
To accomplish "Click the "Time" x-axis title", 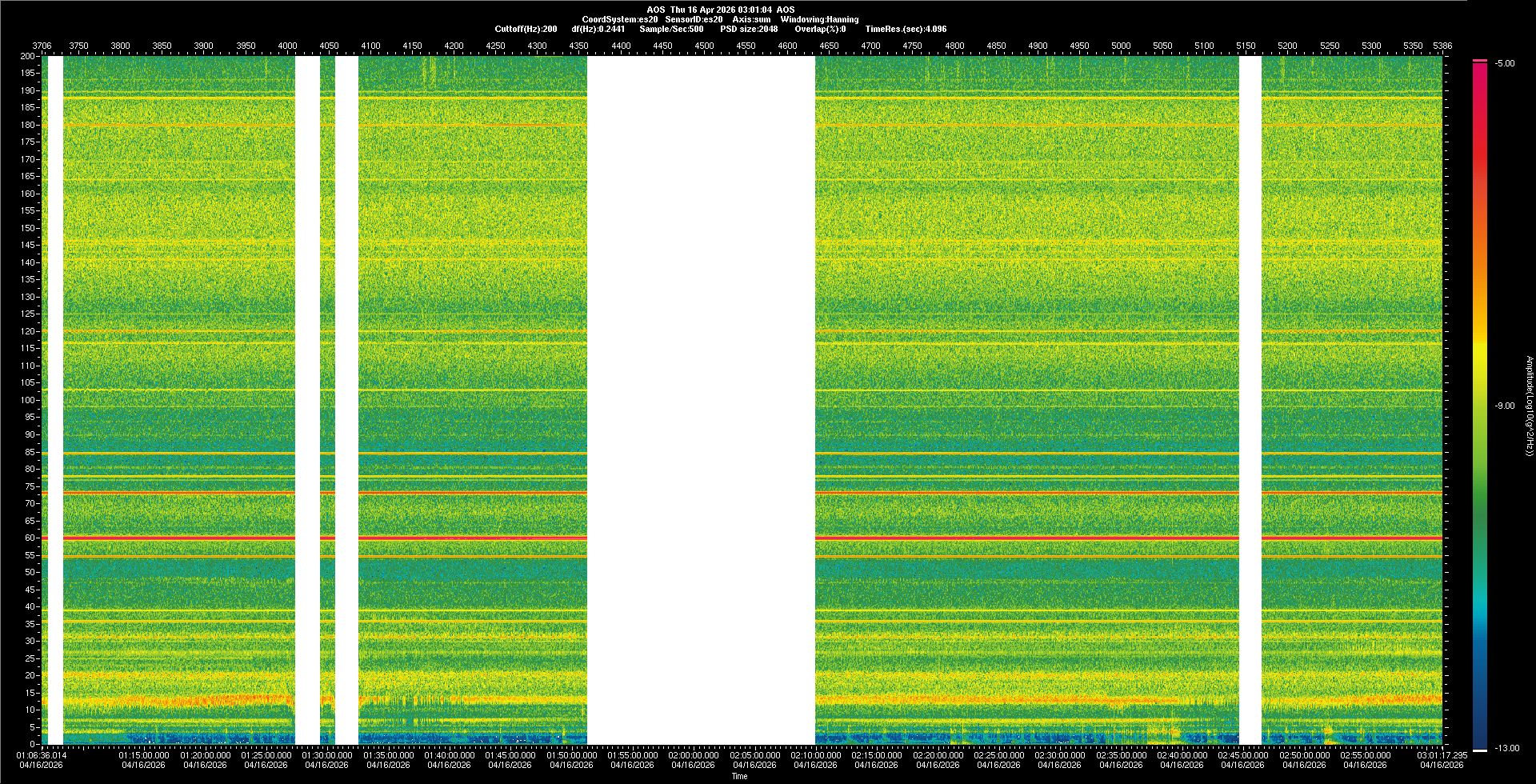I will click(x=739, y=776).
